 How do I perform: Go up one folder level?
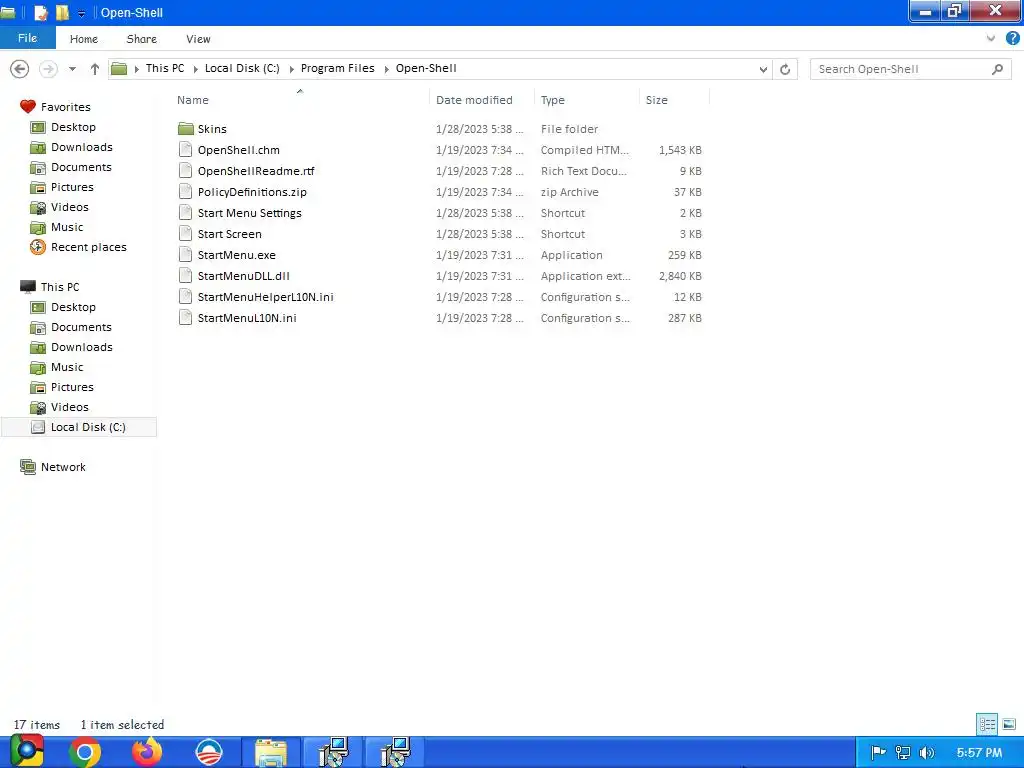(x=95, y=69)
